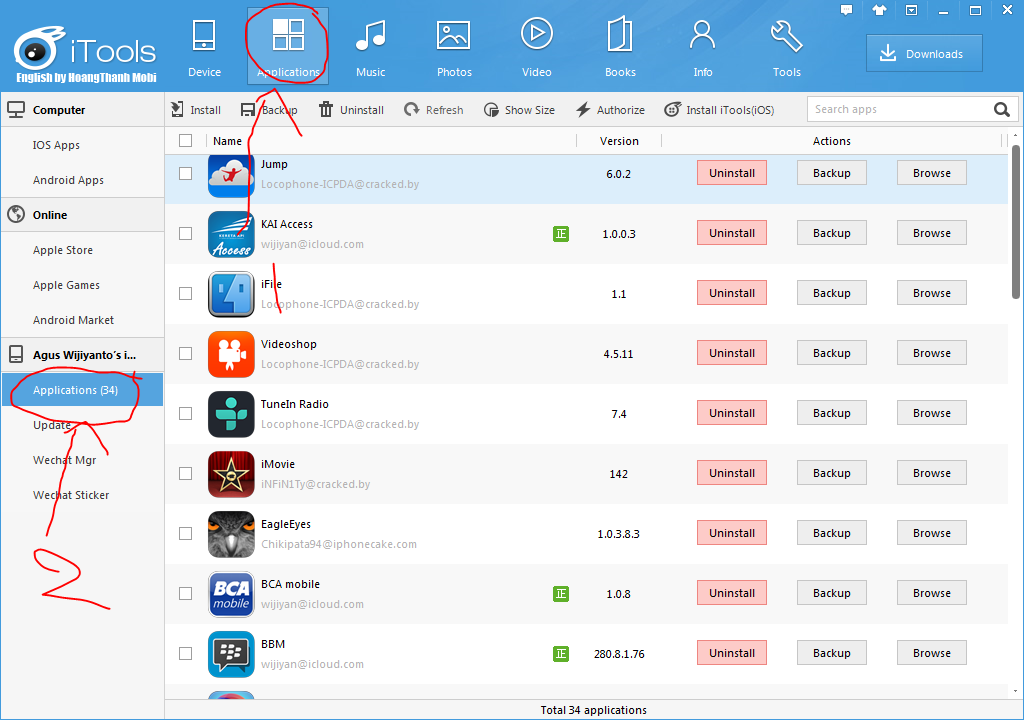Click the vertical scrollbar thumb
The image size is (1024, 720).
pos(1015,222)
